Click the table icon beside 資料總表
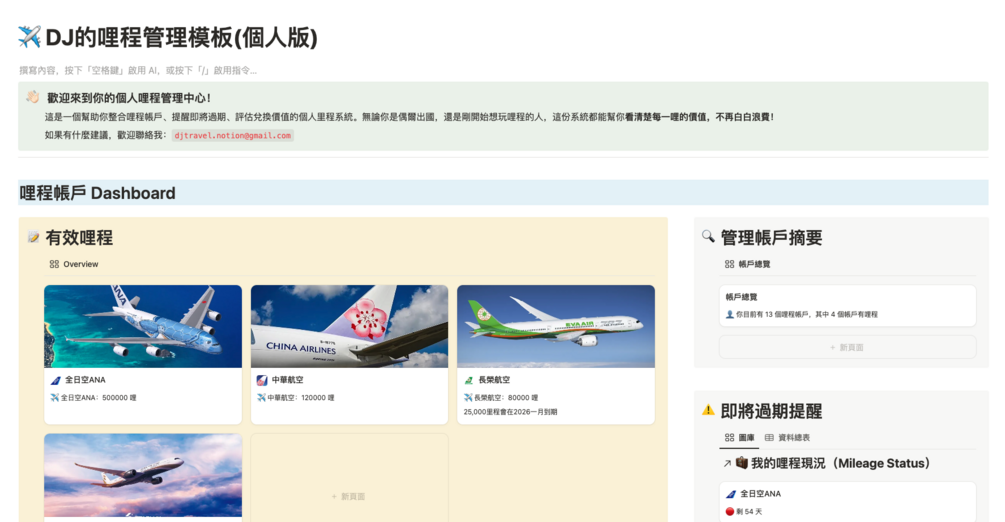Viewport: 1005px width, 522px height. (769, 437)
